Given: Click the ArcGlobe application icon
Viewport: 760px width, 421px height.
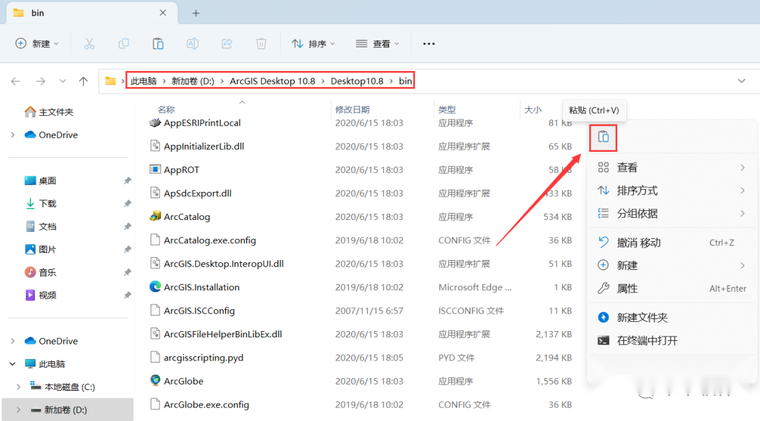Looking at the screenshot, I should [x=155, y=380].
